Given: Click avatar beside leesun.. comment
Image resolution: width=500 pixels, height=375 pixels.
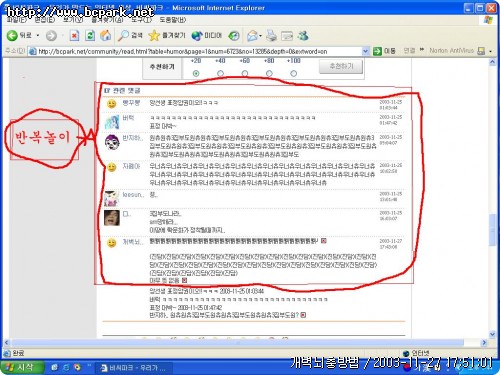Looking at the screenshot, I should 112,199.
